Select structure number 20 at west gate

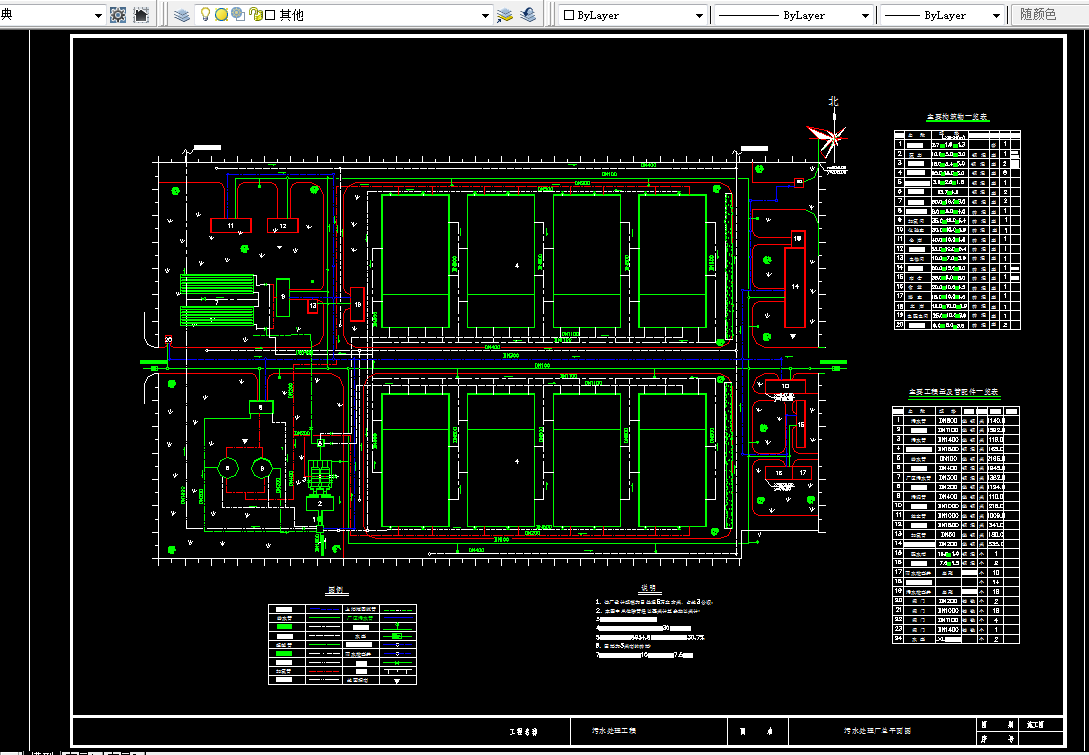click(x=168, y=340)
